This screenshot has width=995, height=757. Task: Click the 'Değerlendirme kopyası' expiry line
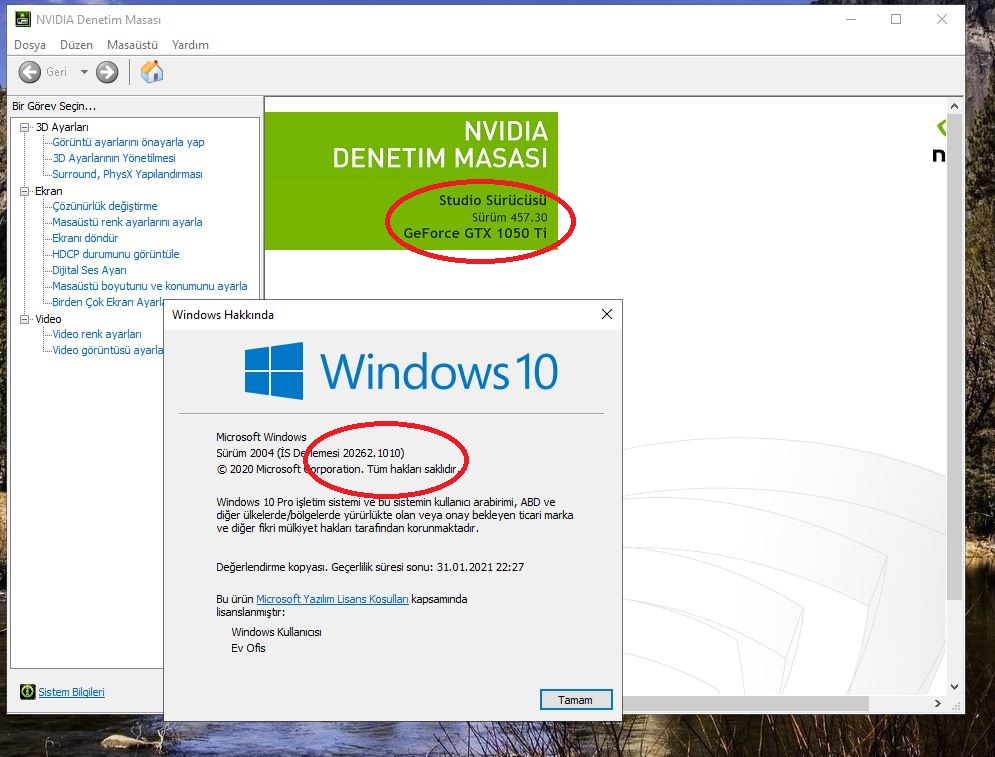[x=370, y=567]
